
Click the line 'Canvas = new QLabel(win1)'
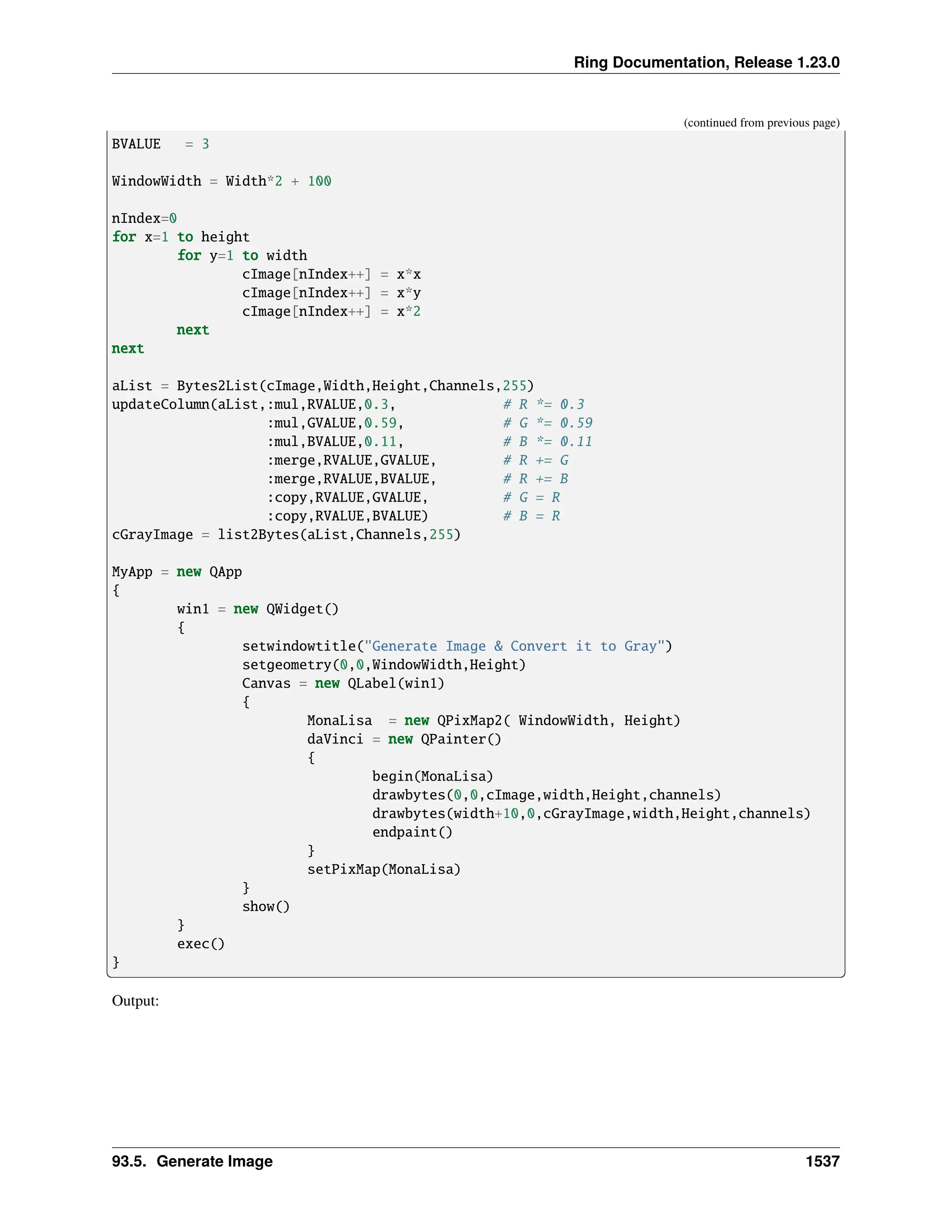(344, 684)
